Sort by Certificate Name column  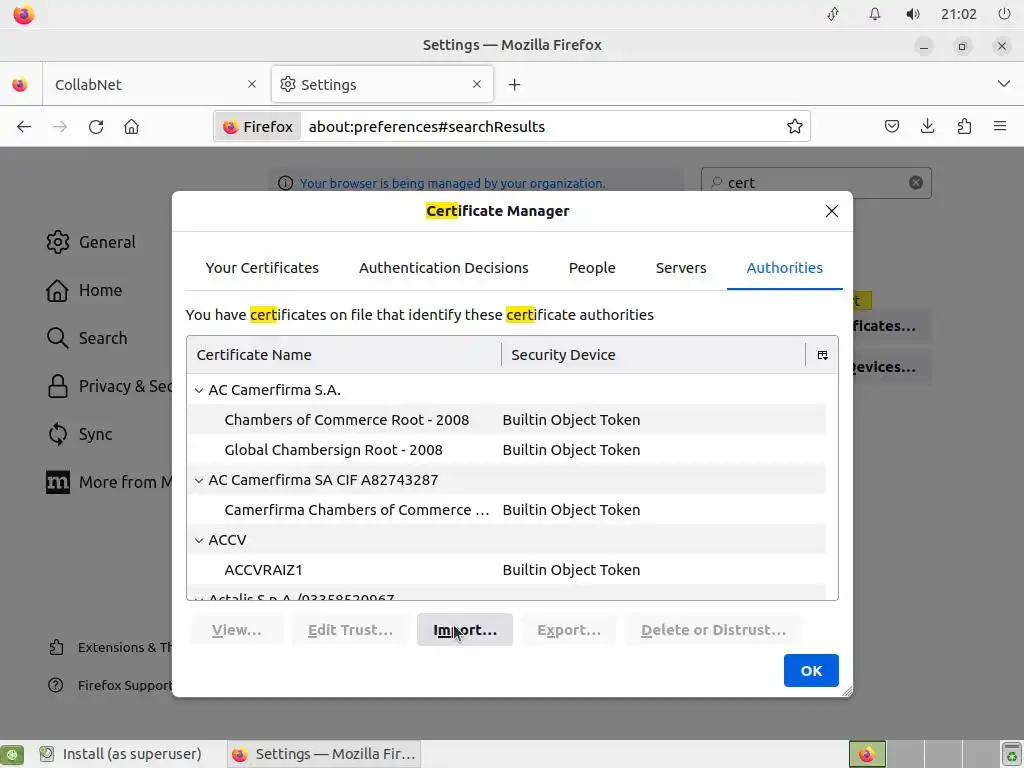pos(344,355)
